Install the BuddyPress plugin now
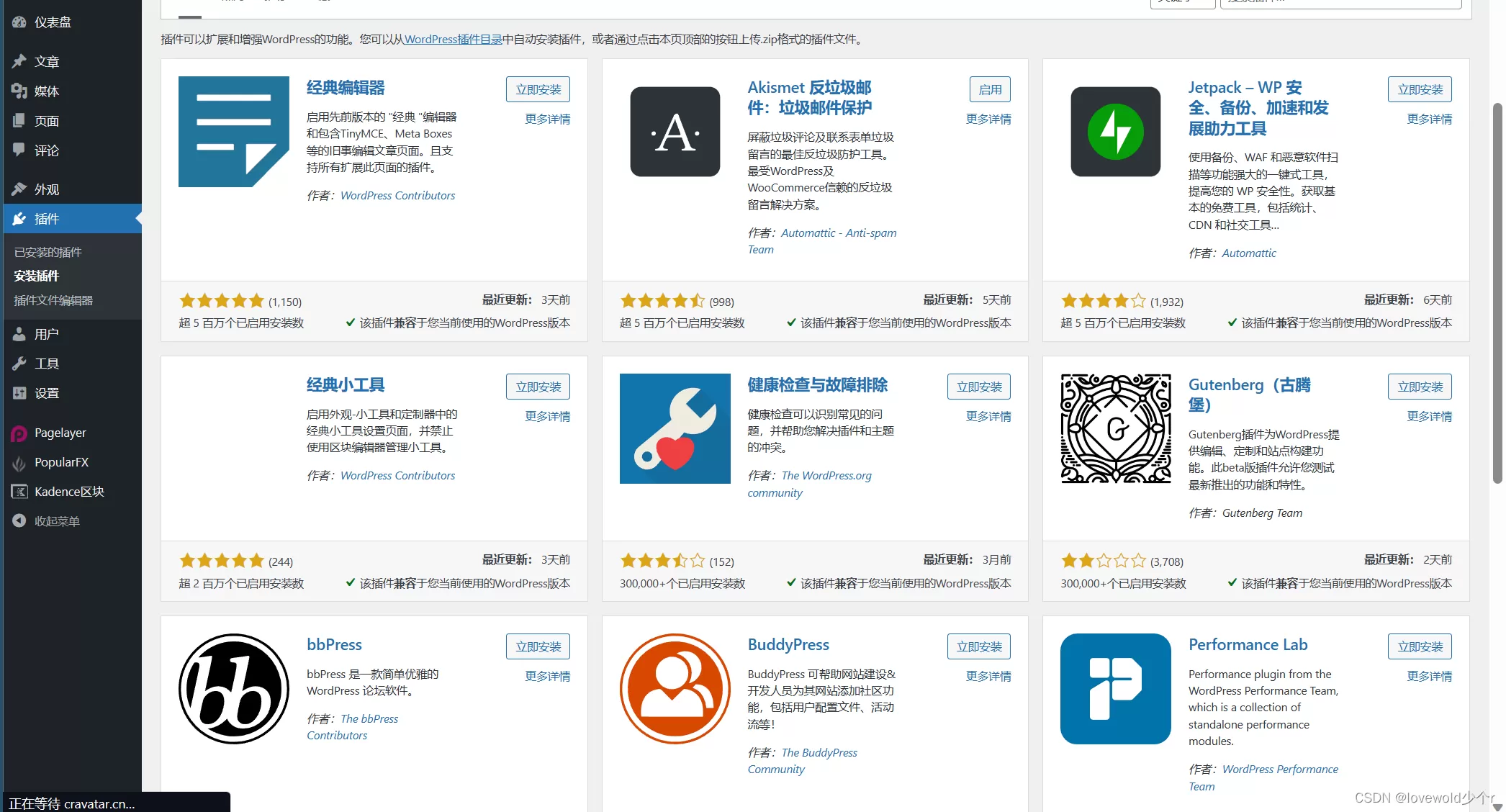This screenshot has height=812, width=1506. pyautogui.click(x=978, y=646)
